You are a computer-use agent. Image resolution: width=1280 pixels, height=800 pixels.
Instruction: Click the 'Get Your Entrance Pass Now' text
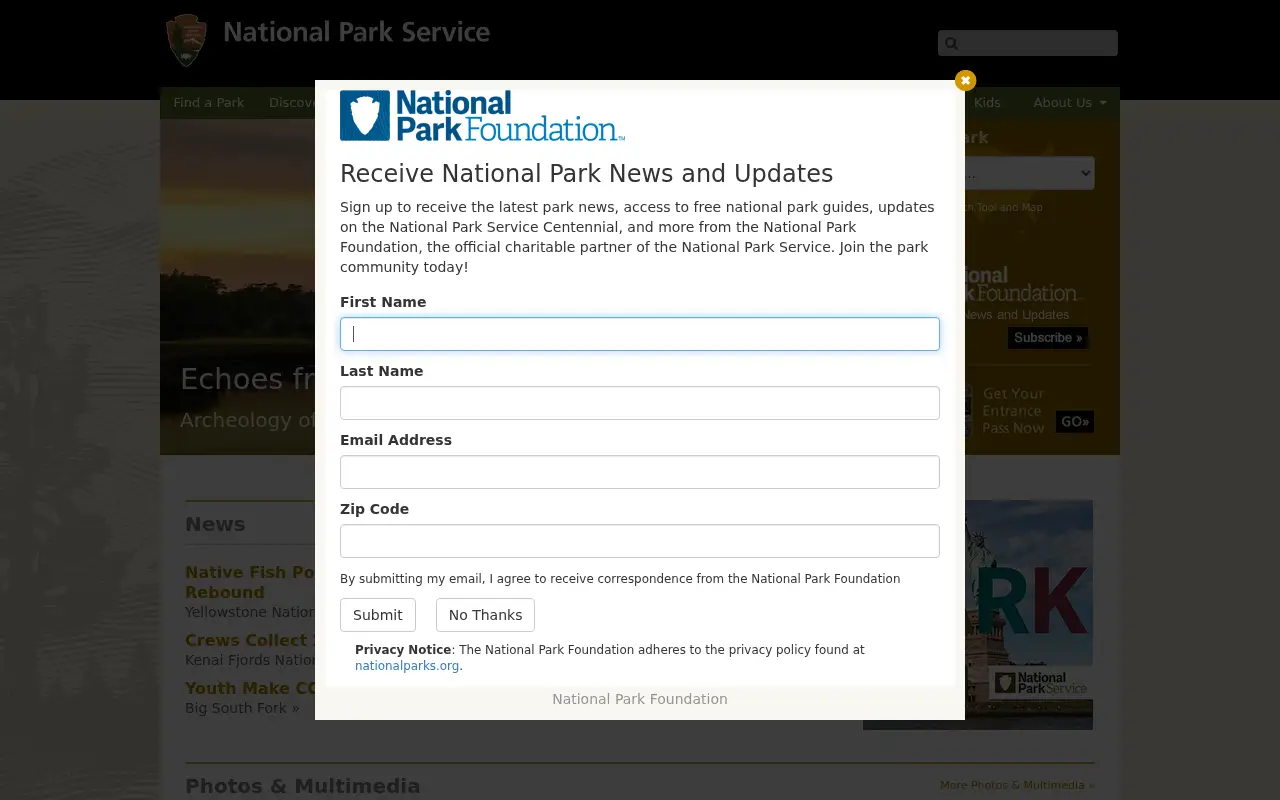[x=1013, y=411]
